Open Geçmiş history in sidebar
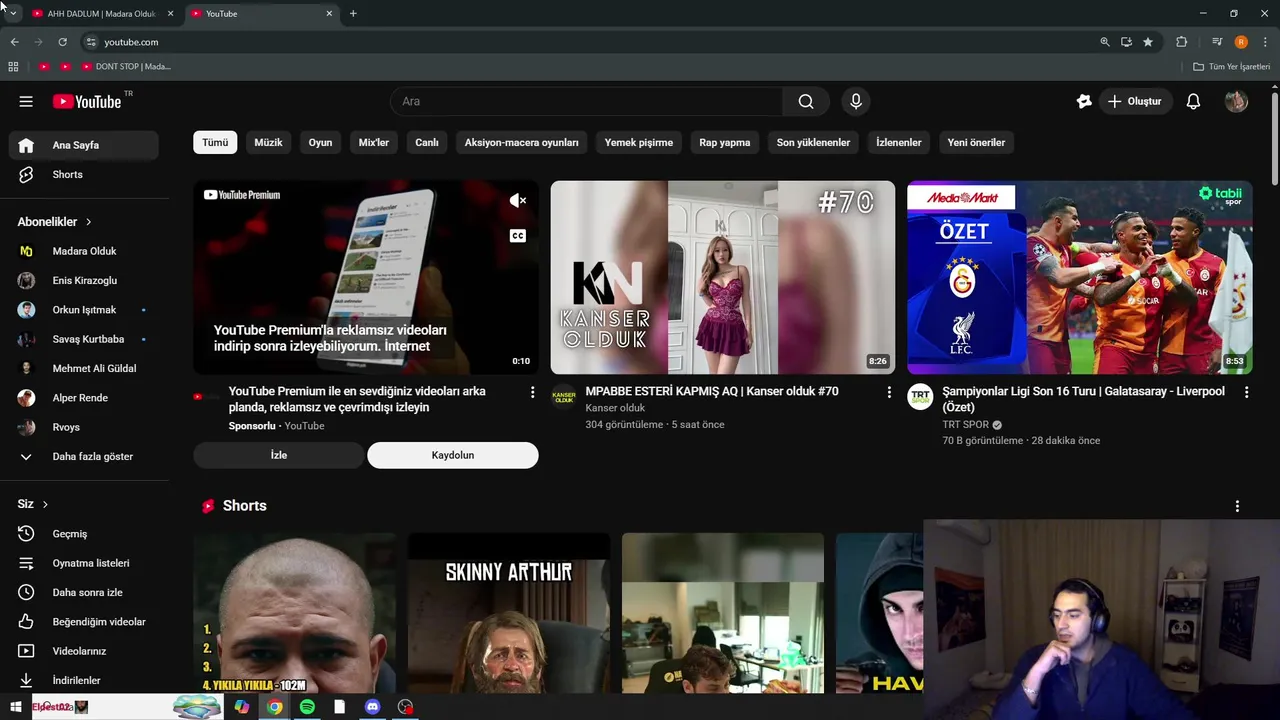Viewport: 1280px width, 720px height. (x=84, y=534)
